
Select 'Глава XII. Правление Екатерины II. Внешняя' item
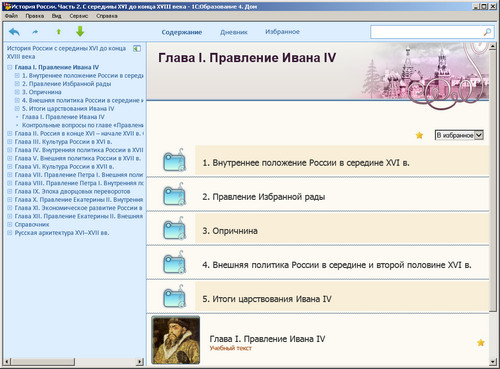point(79,216)
